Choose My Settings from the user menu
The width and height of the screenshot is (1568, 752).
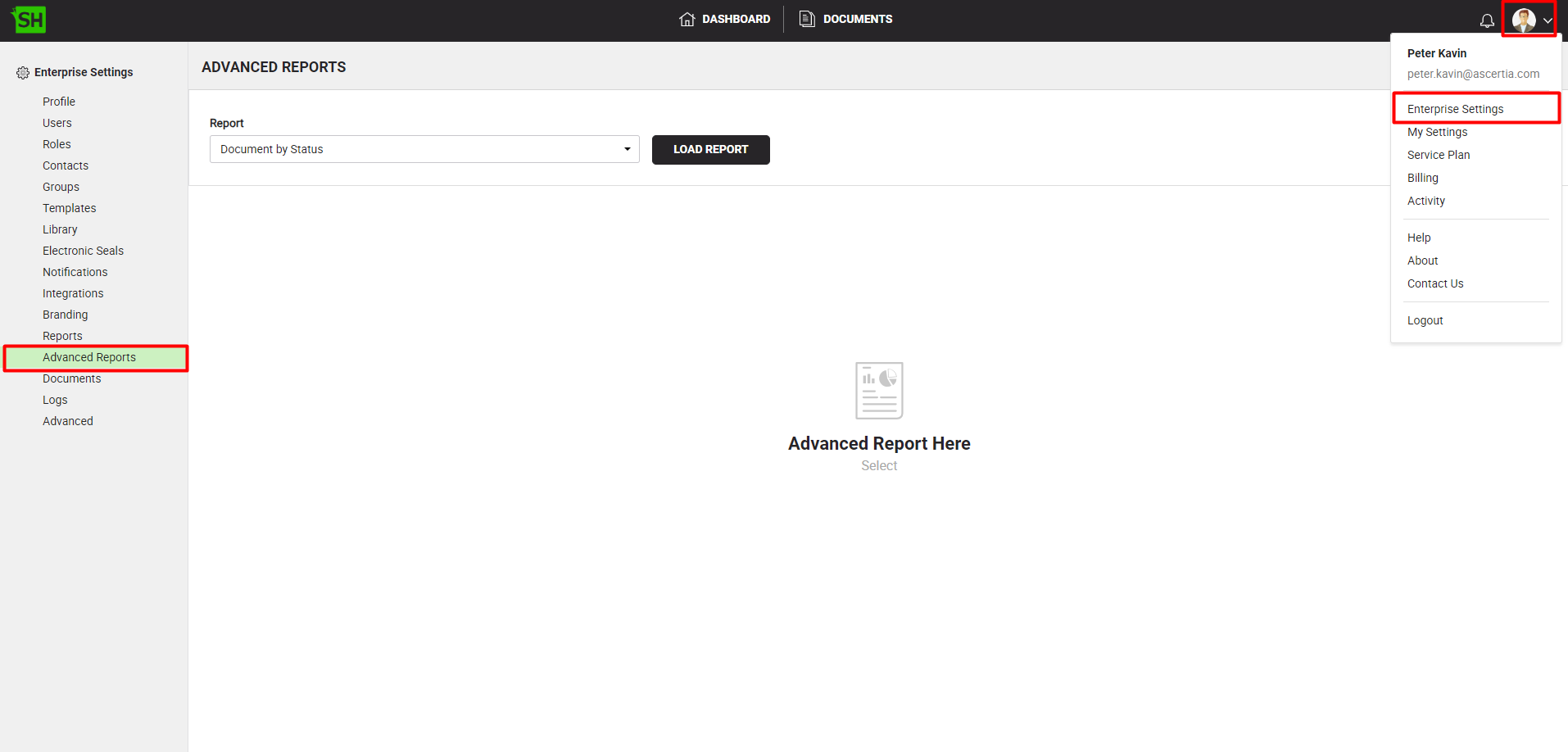1437,132
